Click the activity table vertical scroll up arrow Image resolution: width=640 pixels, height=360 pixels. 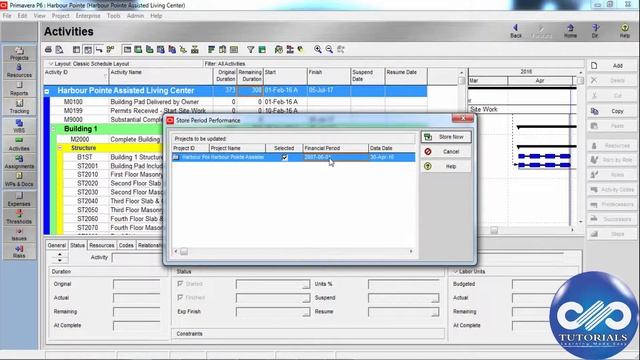pyautogui.click(x=462, y=72)
